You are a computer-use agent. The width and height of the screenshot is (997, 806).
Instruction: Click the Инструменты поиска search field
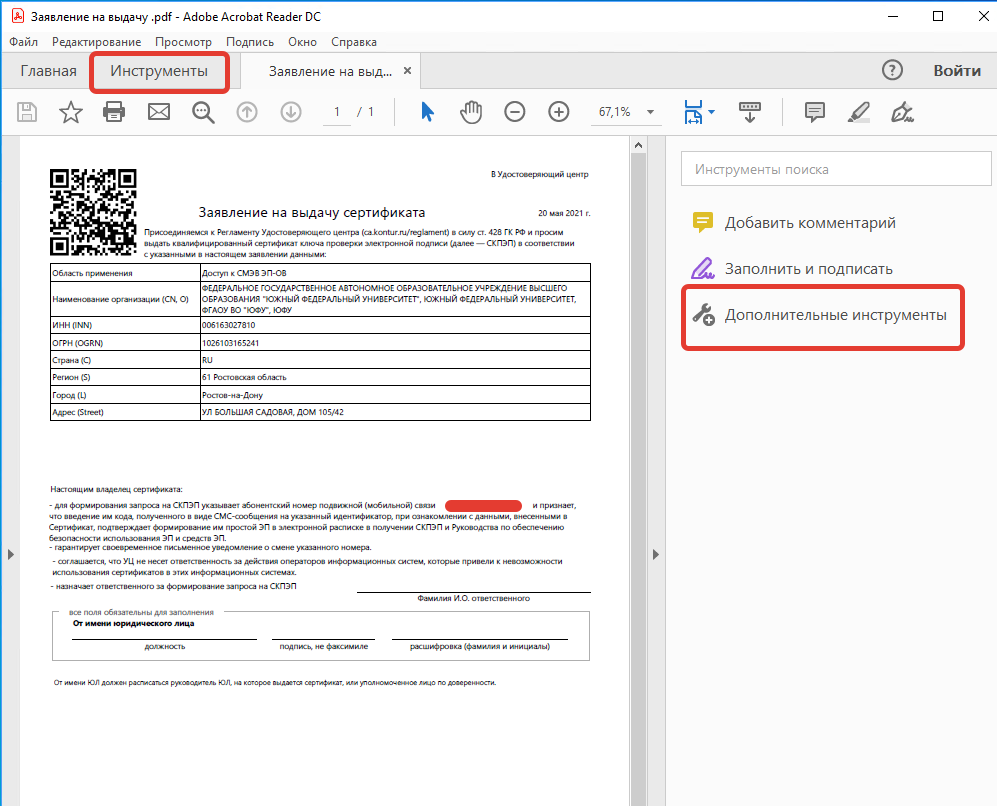(x=836, y=169)
